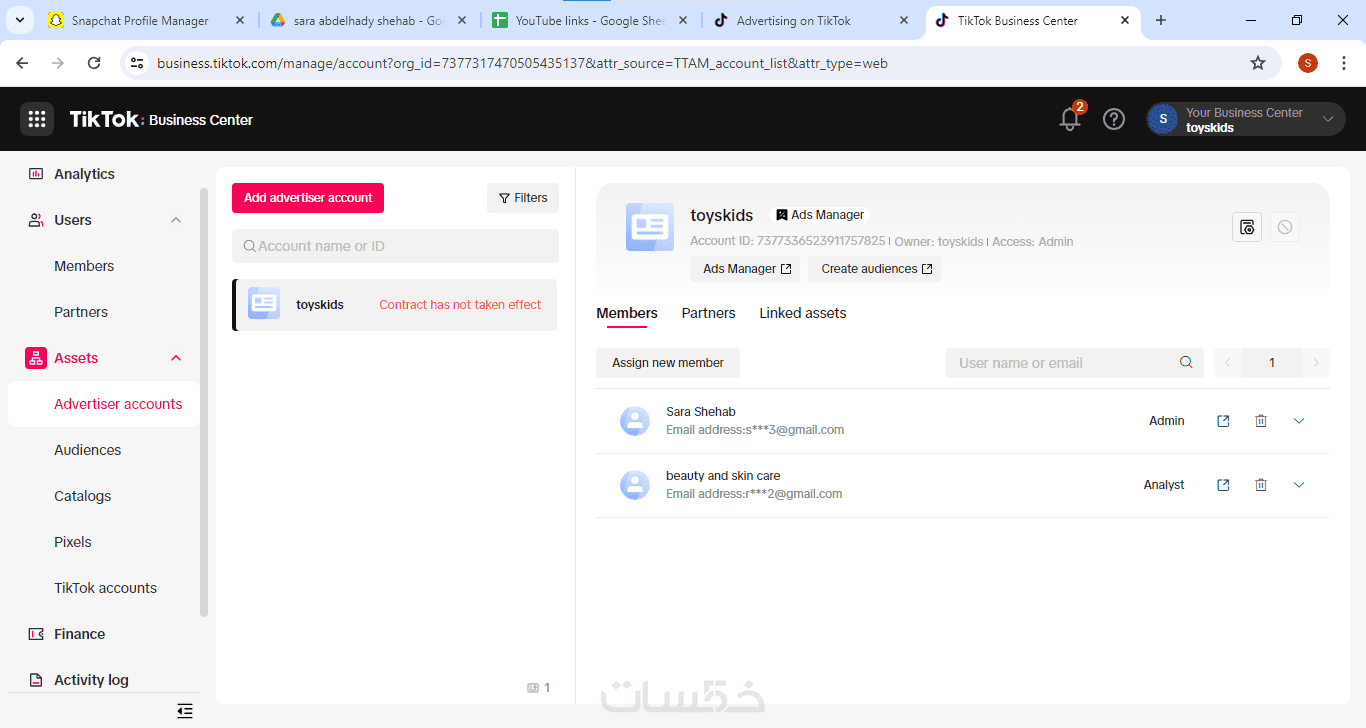Go to the previous members page

click(1228, 363)
